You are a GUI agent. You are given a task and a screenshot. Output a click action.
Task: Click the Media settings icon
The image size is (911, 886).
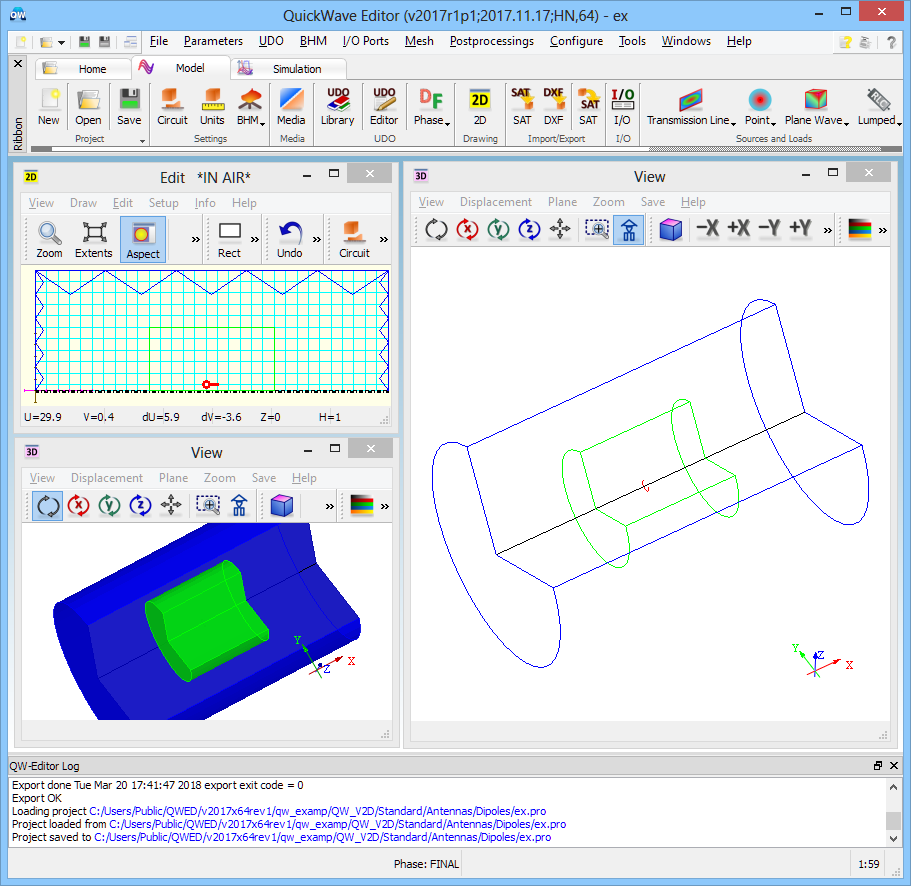[x=291, y=106]
